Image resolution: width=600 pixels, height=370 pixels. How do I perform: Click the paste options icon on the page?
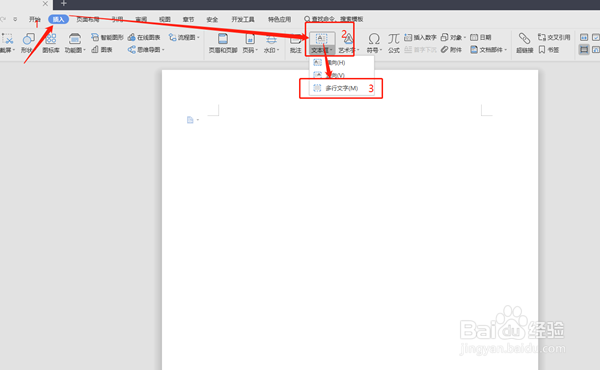pyautogui.click(x=190, y=120)
